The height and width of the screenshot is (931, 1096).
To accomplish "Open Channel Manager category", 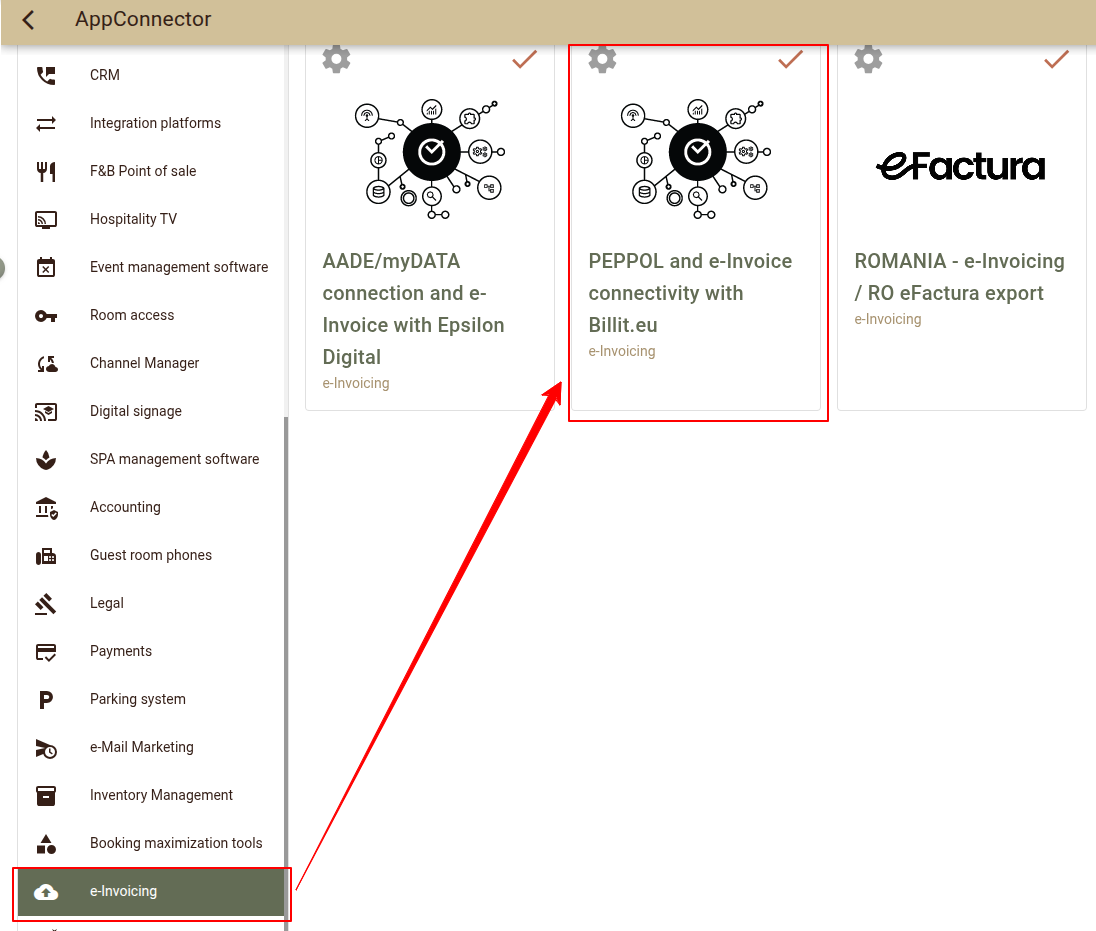I will tap(151, 363).
